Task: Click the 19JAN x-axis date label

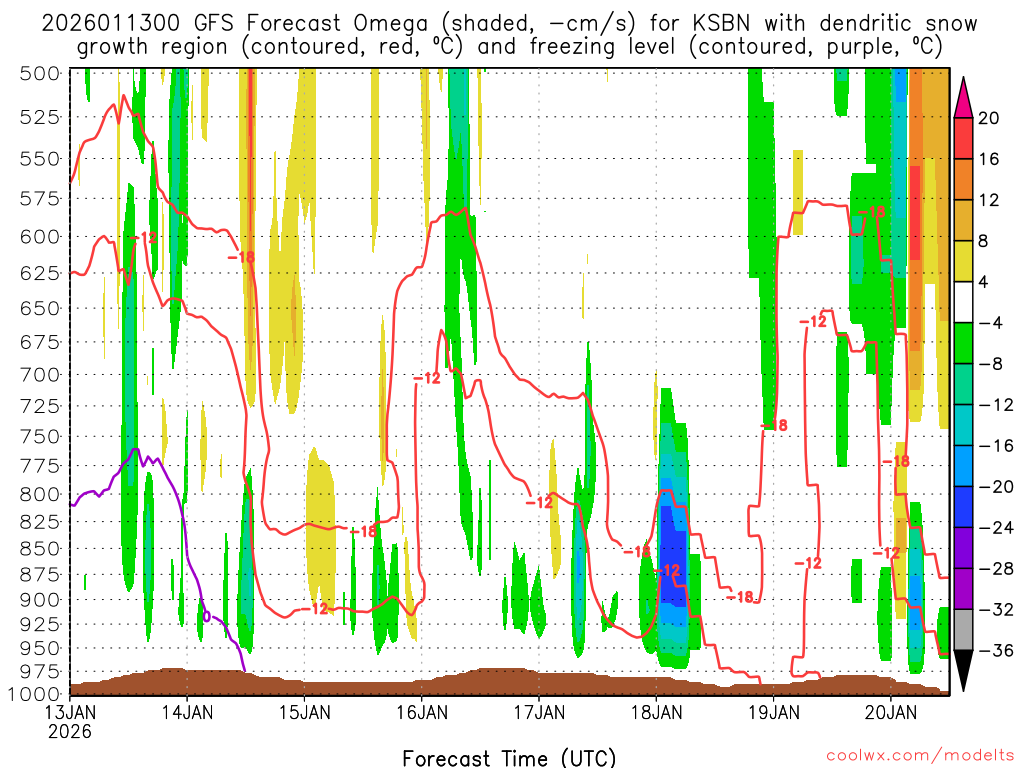Action: click(774, 712)
